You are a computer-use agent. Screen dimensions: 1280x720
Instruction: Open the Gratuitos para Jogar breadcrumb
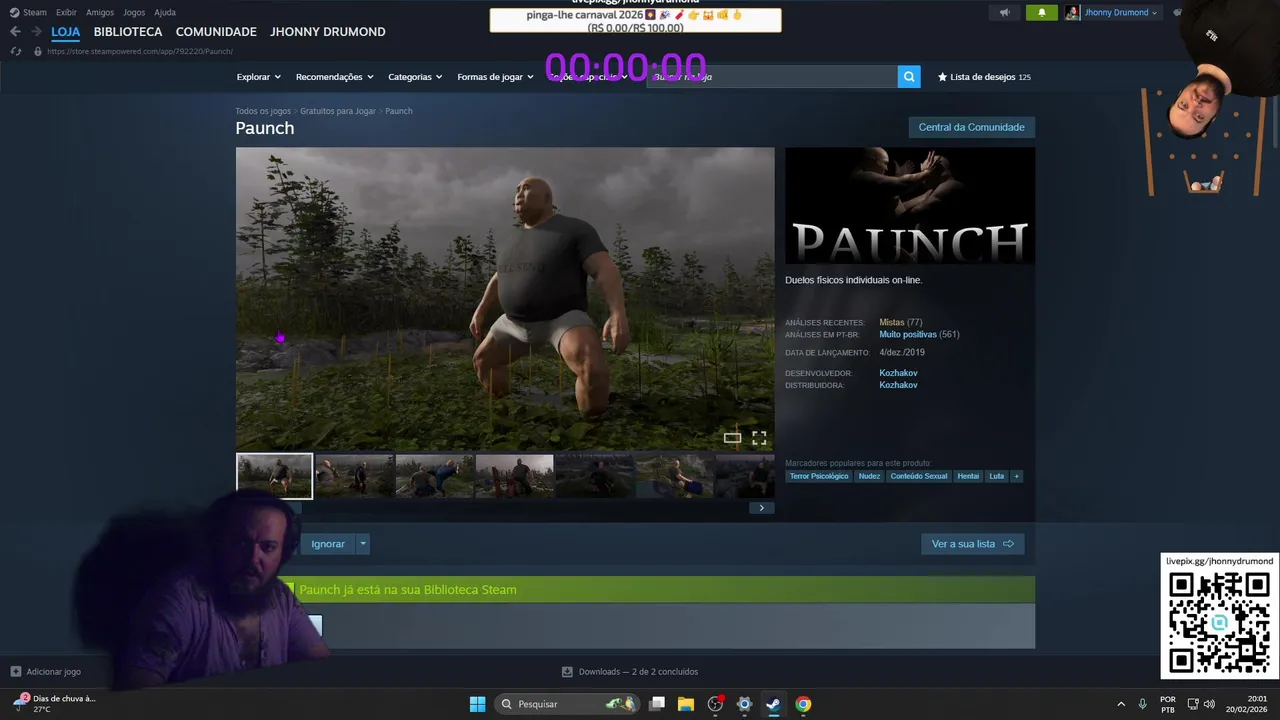click(x=338, y=111)
